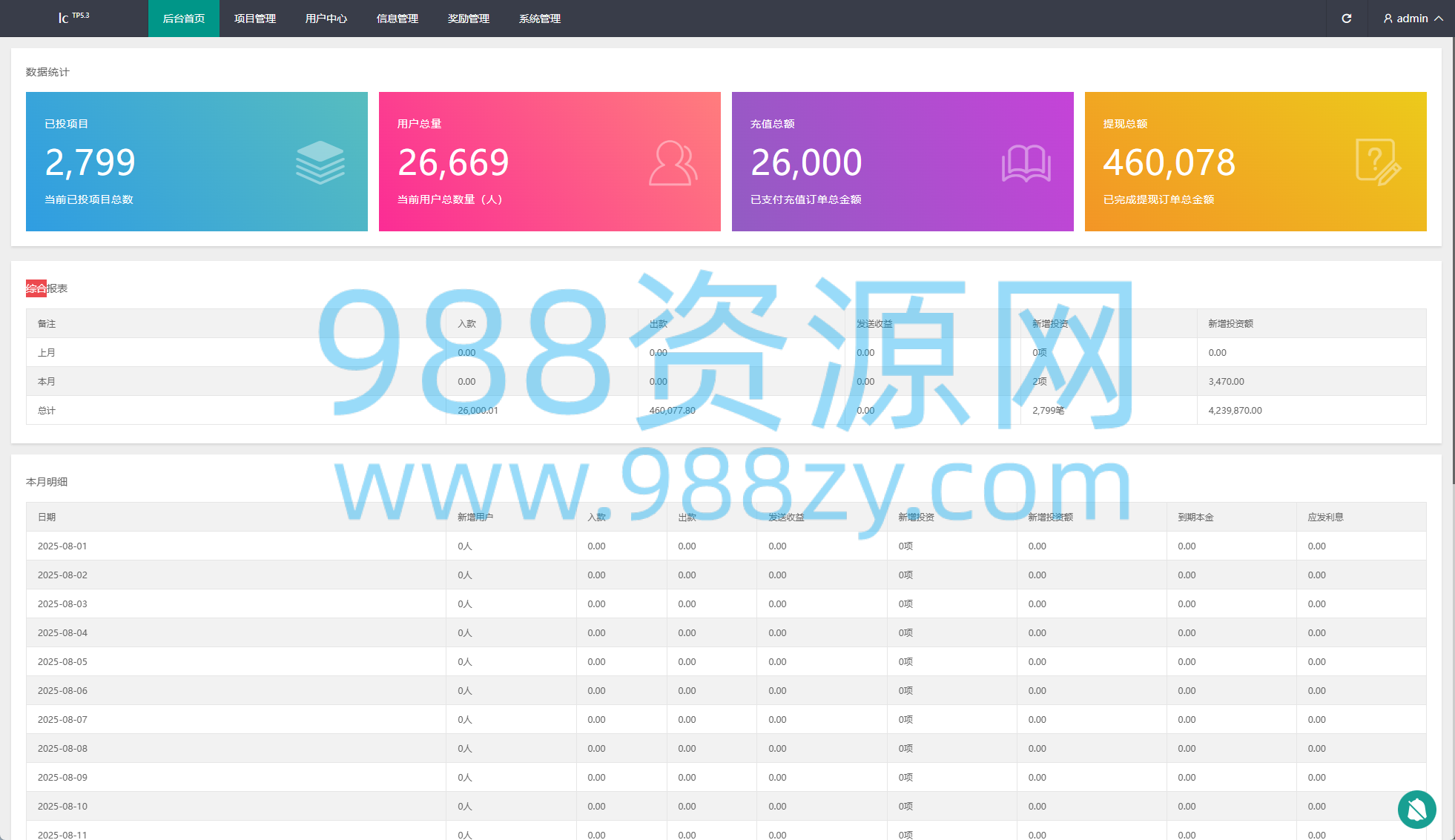The width and height of the screenshot is (1455, 840).
Task: Click the page vertical scrollbar
Action: (1452, 259)
